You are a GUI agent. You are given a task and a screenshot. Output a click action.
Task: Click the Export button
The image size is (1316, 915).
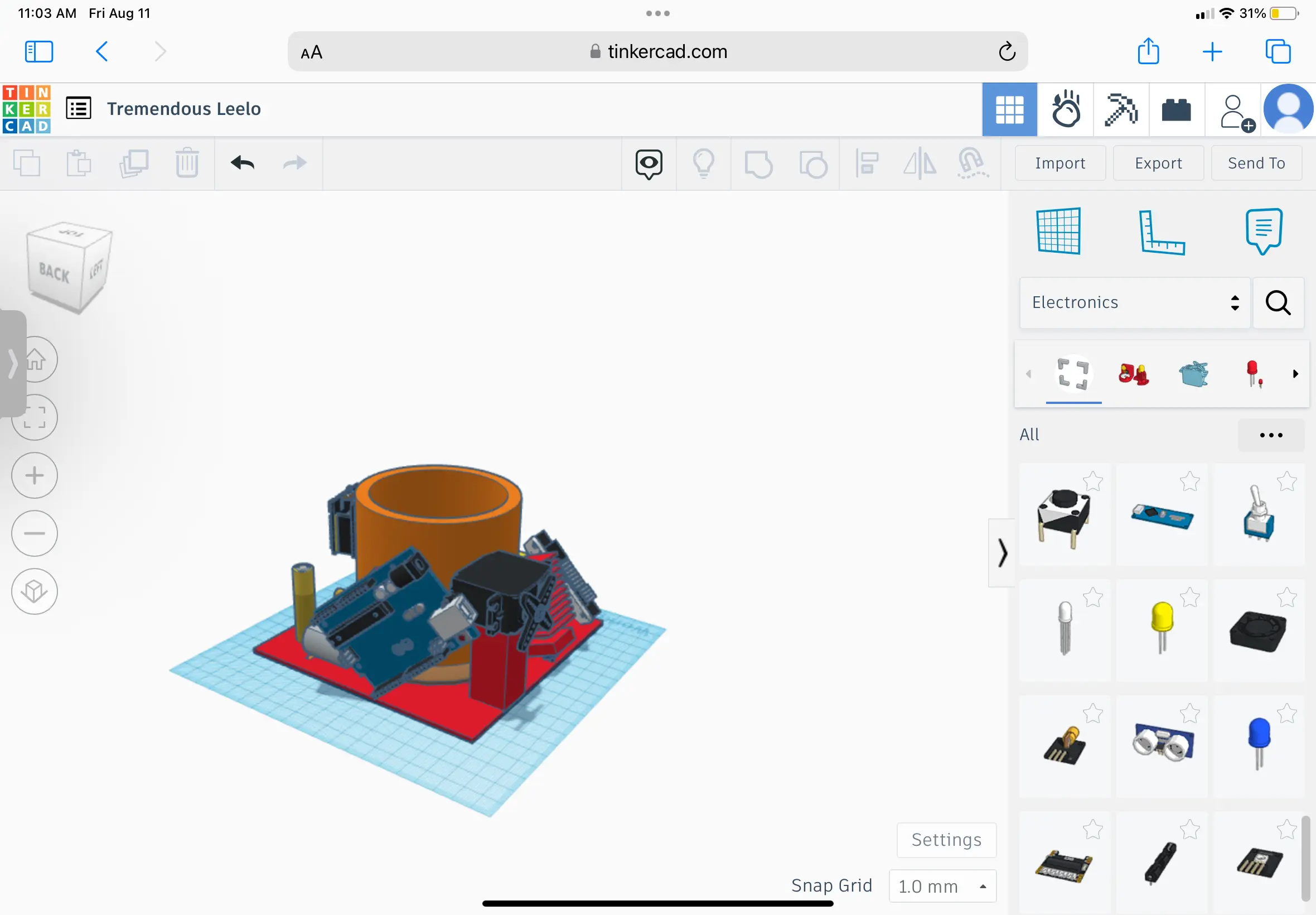pos(1157,163)
